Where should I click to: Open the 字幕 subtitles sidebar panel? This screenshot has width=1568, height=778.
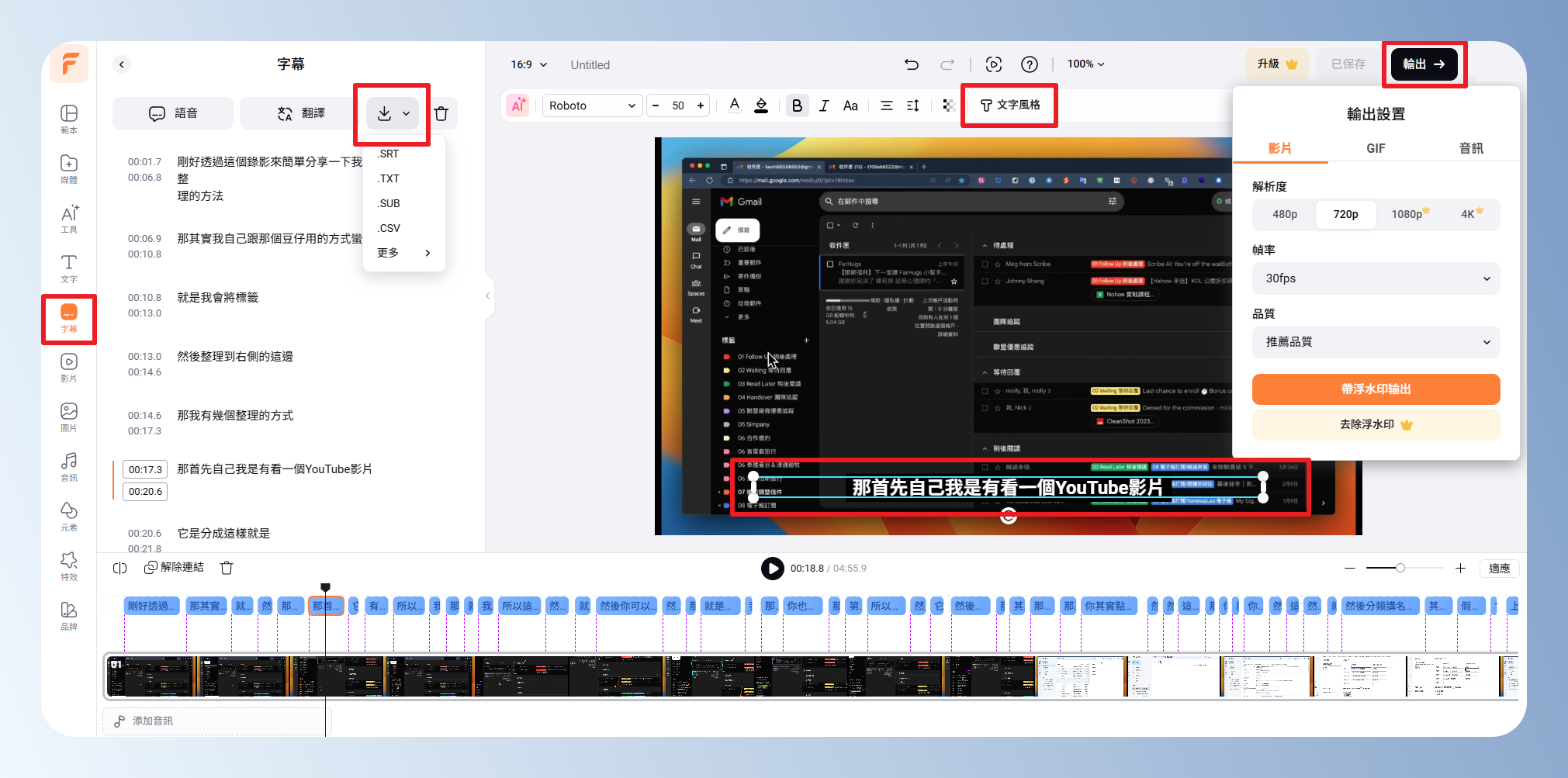click(68, 318)
